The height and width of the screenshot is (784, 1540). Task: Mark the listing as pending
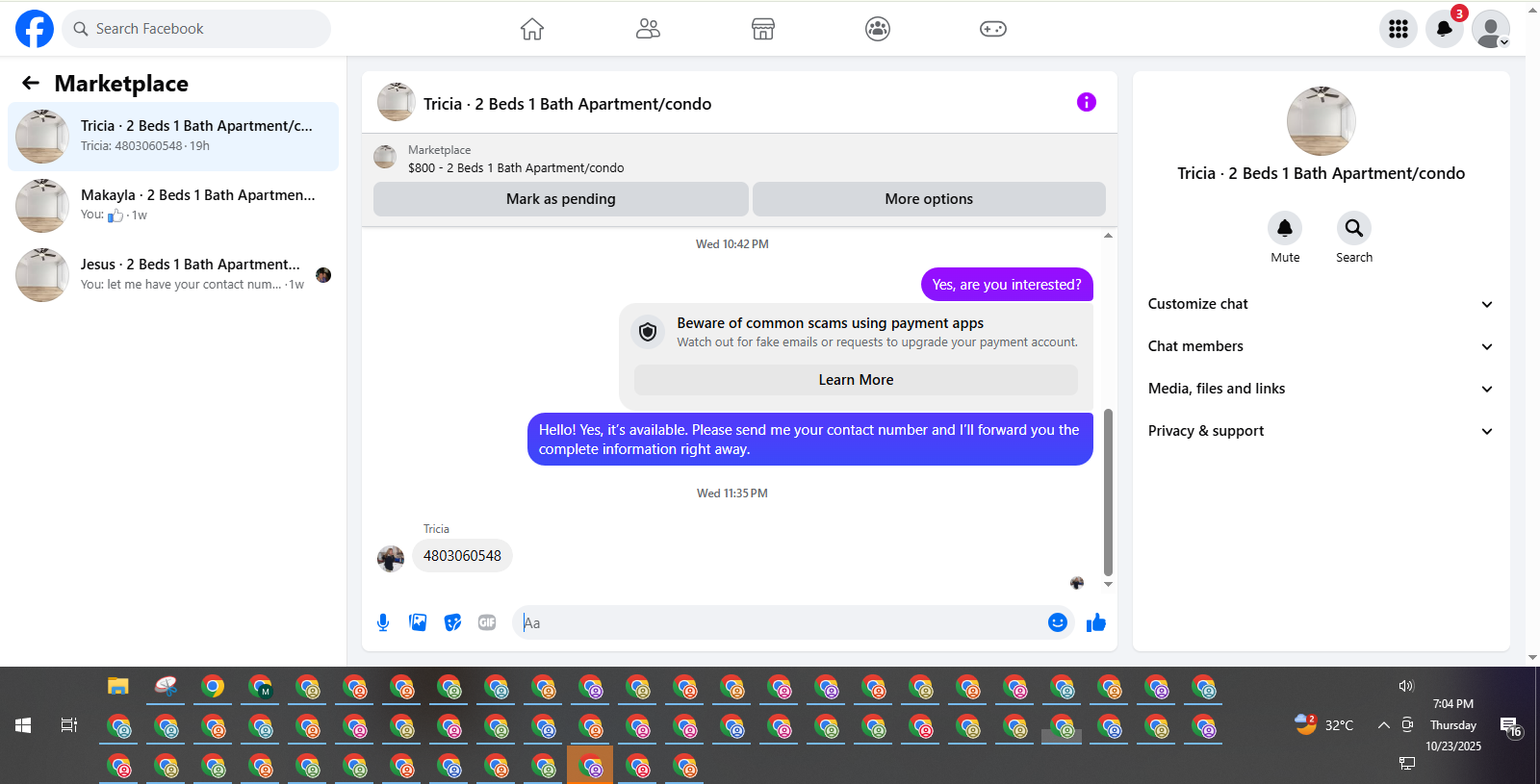561,199
